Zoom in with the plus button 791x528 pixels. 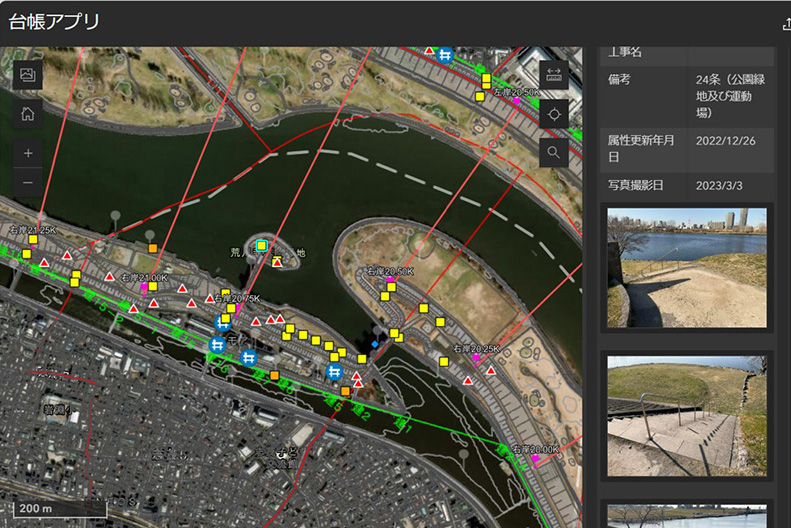pos(27,153)
